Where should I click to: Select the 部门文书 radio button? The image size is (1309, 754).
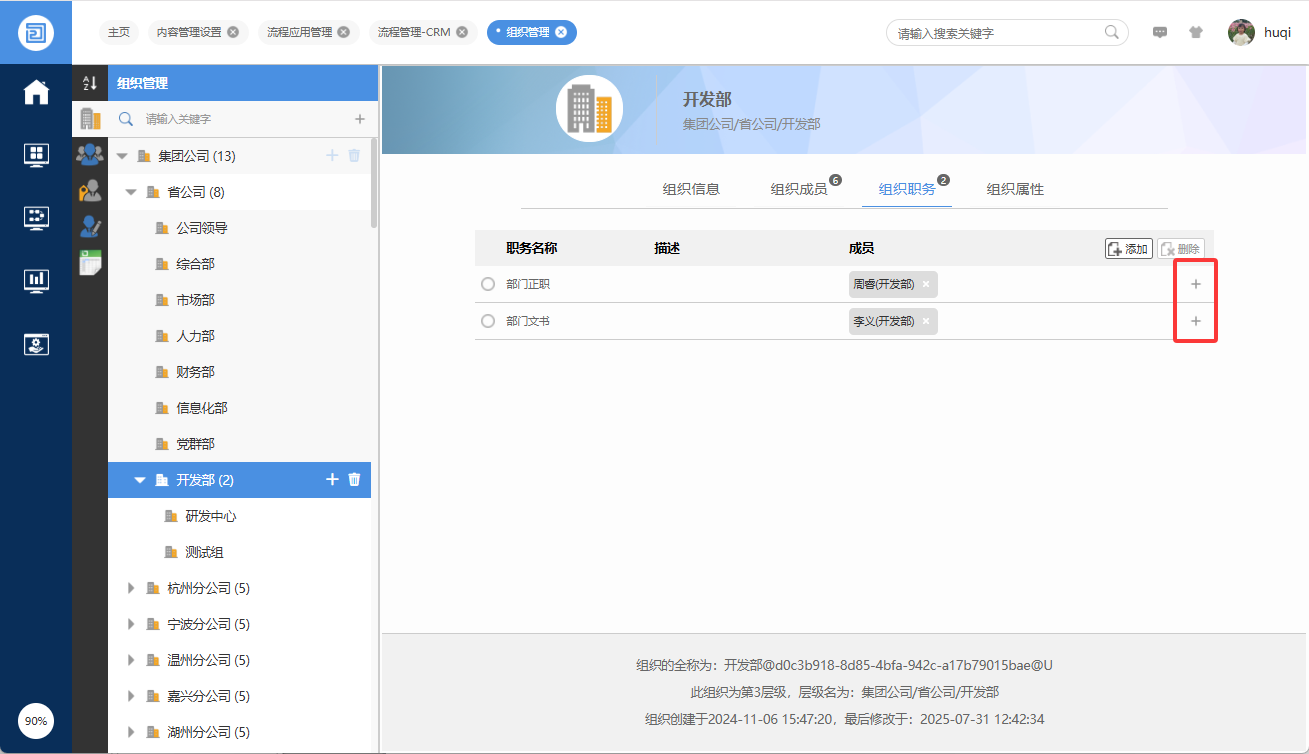coord(488,321)
